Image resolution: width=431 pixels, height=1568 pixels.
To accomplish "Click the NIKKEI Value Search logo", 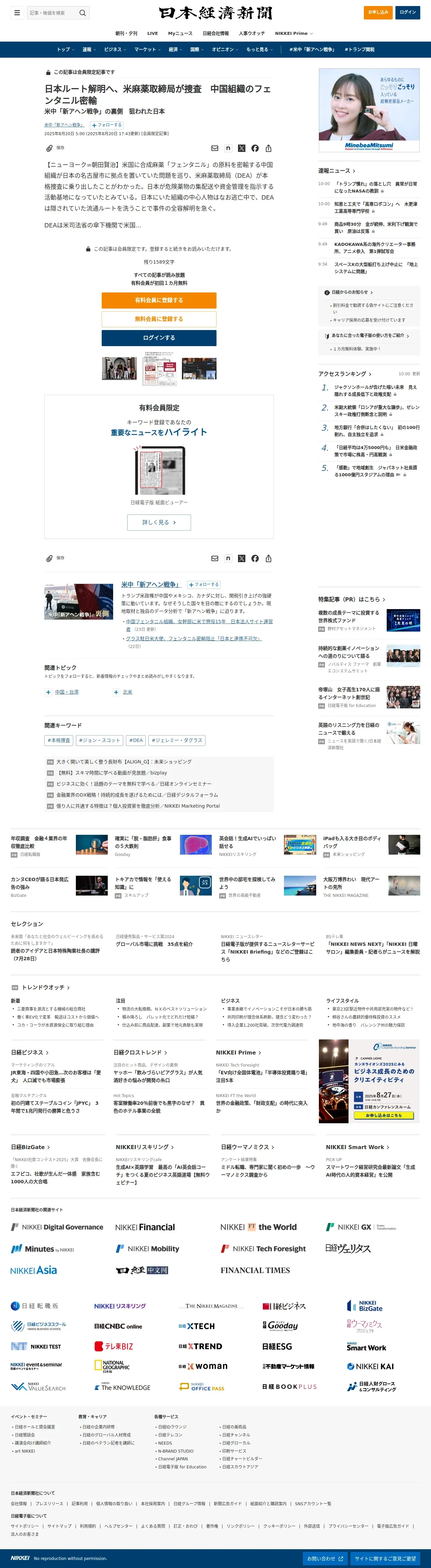I will click(x=38, y=1387).
